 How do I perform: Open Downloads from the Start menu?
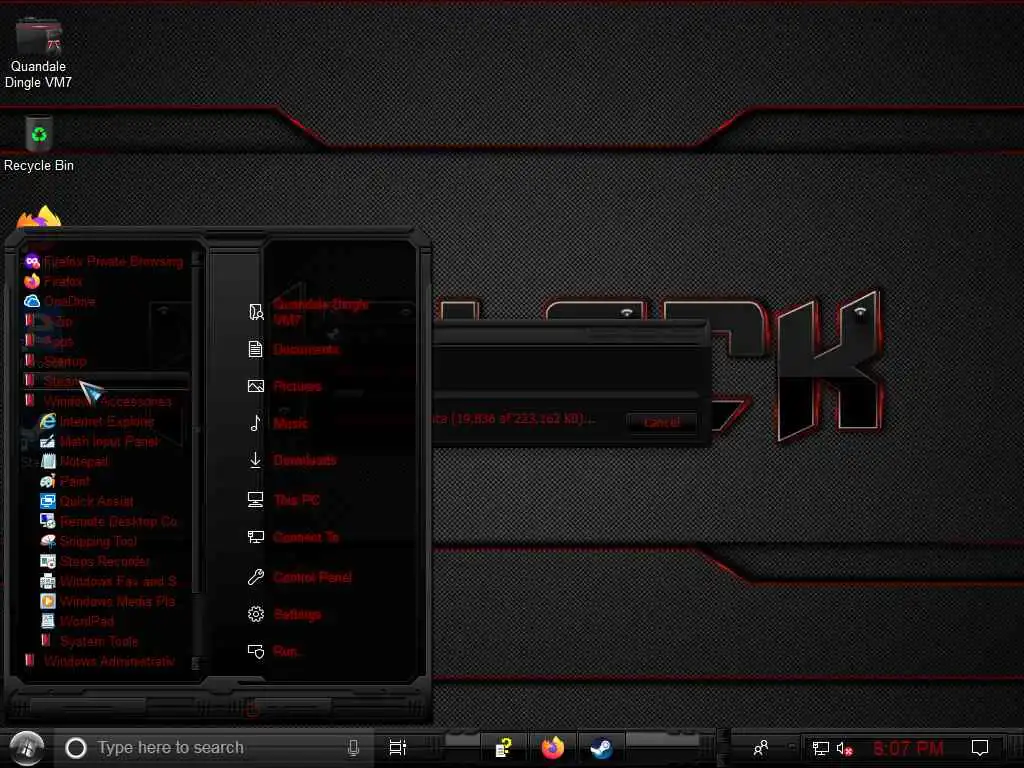click(292, 460)
